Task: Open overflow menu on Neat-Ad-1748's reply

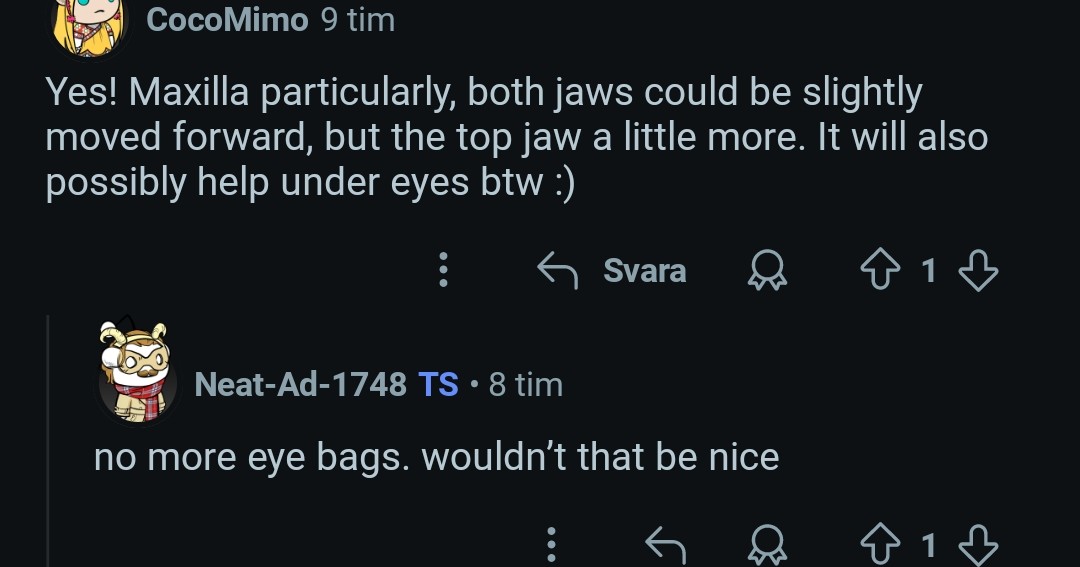Action: click(x=551, y=545)
